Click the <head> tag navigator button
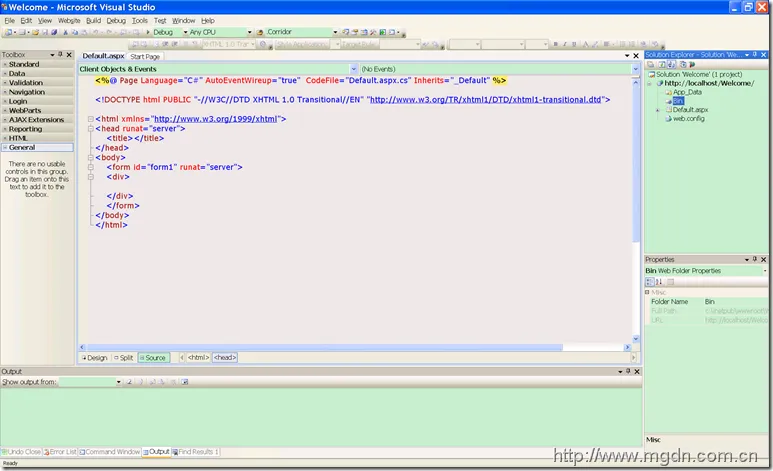This screenshot has height=471, width=773. pos(225,358)
